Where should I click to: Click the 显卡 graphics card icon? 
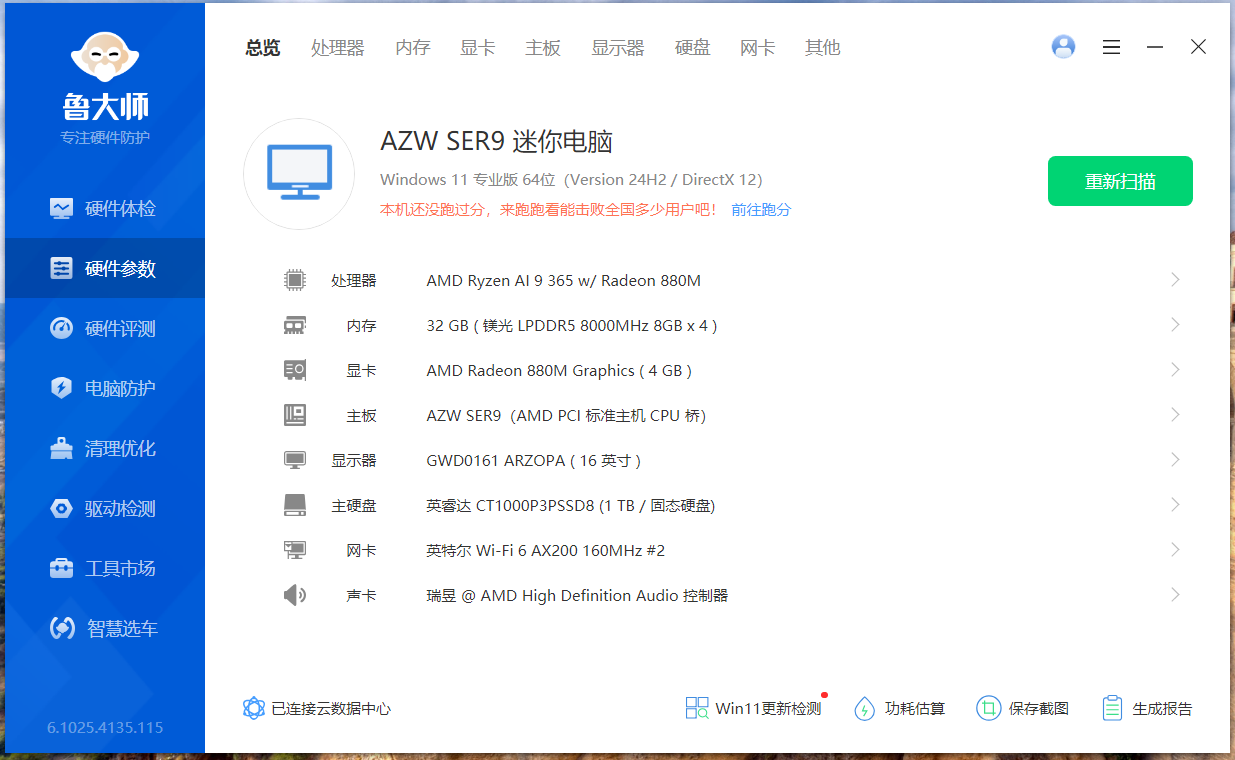coord(294,370)
